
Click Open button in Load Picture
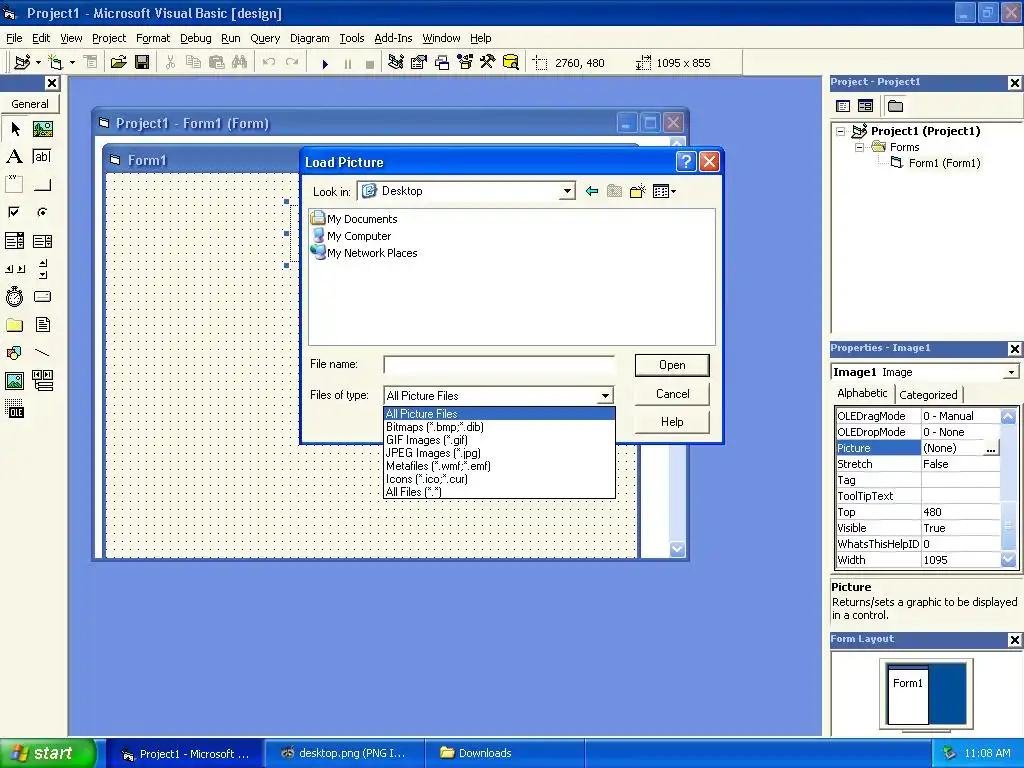tap(672, 365)
